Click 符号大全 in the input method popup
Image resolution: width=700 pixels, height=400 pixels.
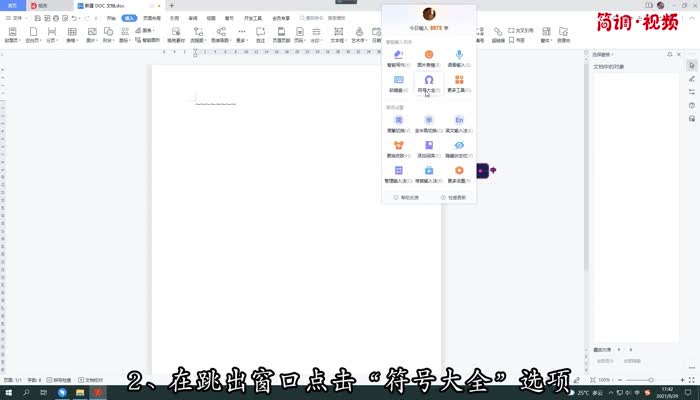pyautogui.click(x=428, y=82)
